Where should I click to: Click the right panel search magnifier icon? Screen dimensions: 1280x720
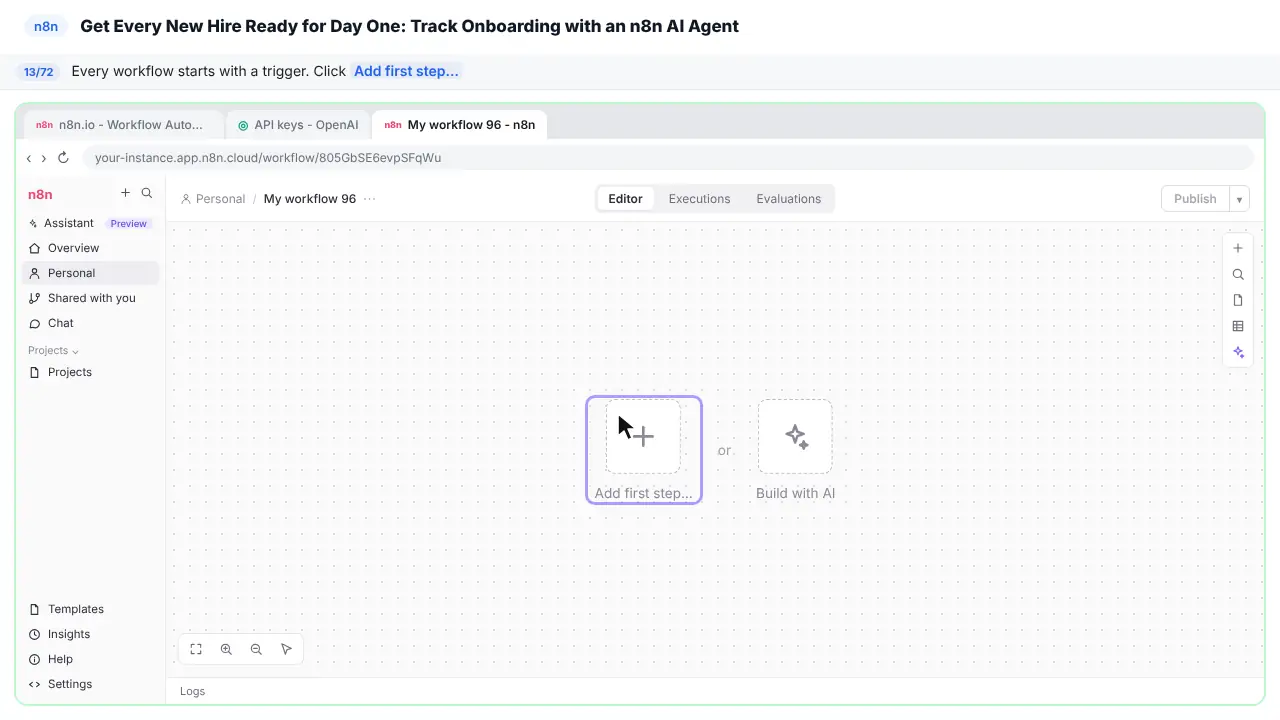point(1238,274)
